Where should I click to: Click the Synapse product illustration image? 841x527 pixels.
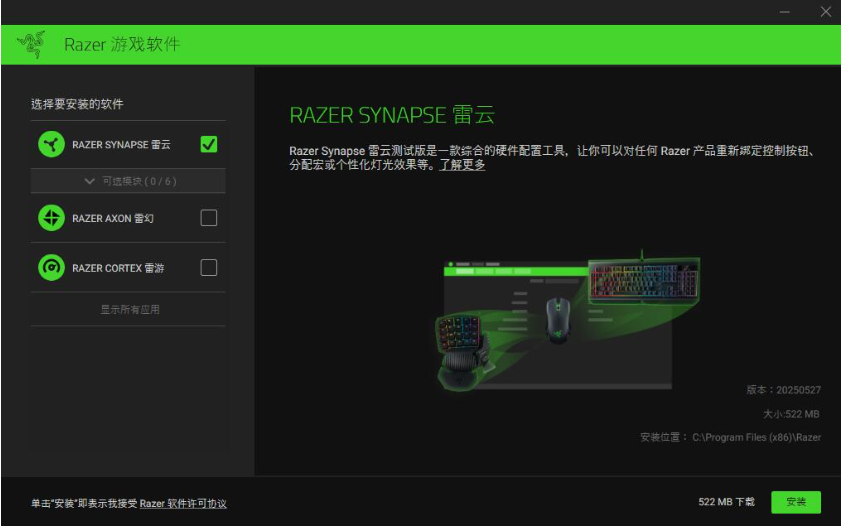[566, 321]
